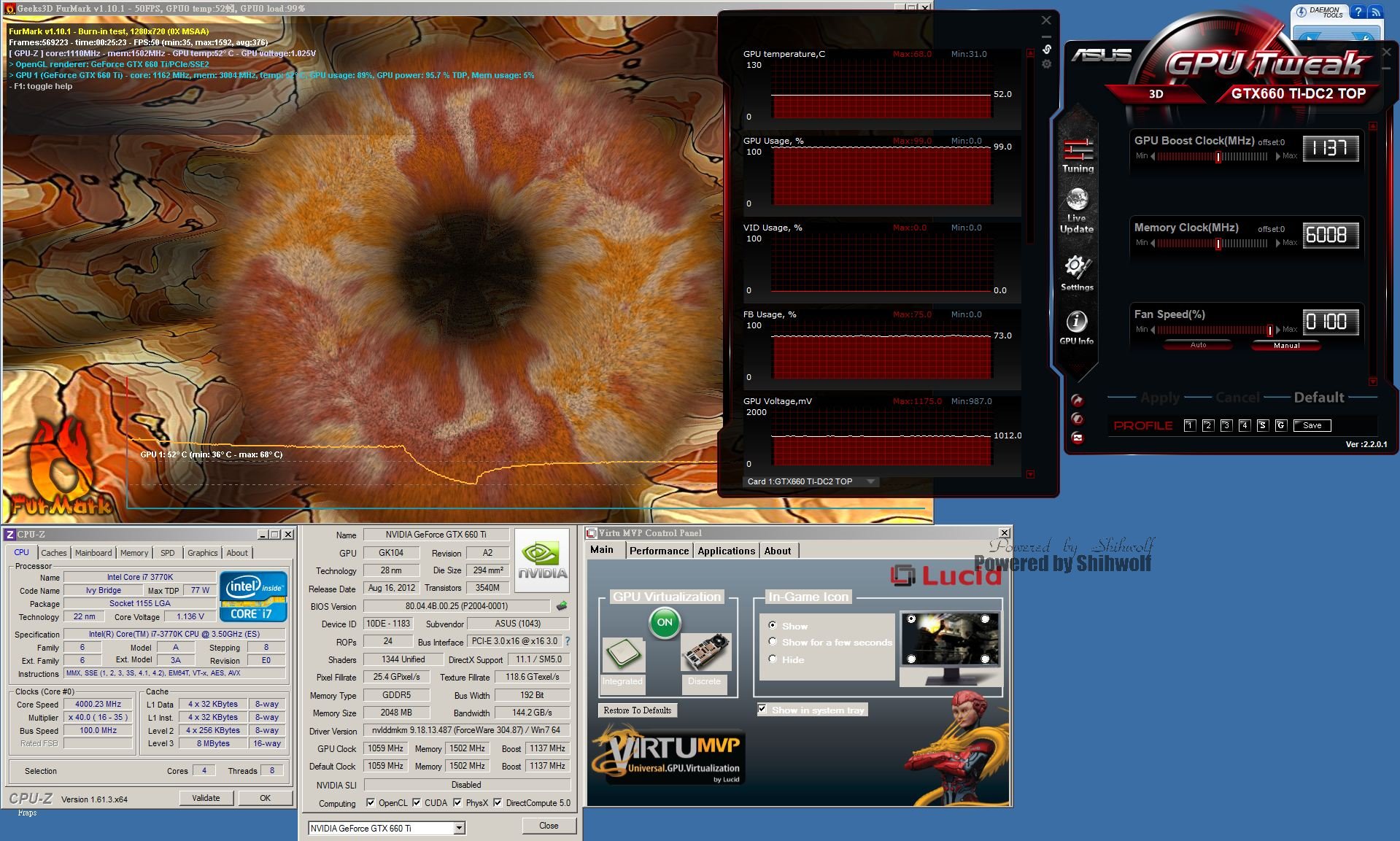The width and height of the screenshot is (1400, 841).
Task: Click the Default button in GPU Tweak
Action: click(1318, 398)
